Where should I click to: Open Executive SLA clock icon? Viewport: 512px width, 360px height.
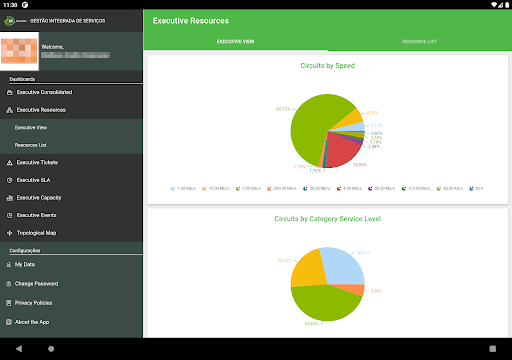point(10,180)
